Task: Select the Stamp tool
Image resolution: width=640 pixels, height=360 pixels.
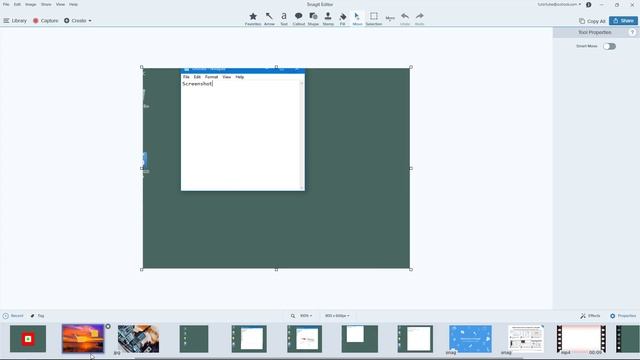Action: click(328, 18)
